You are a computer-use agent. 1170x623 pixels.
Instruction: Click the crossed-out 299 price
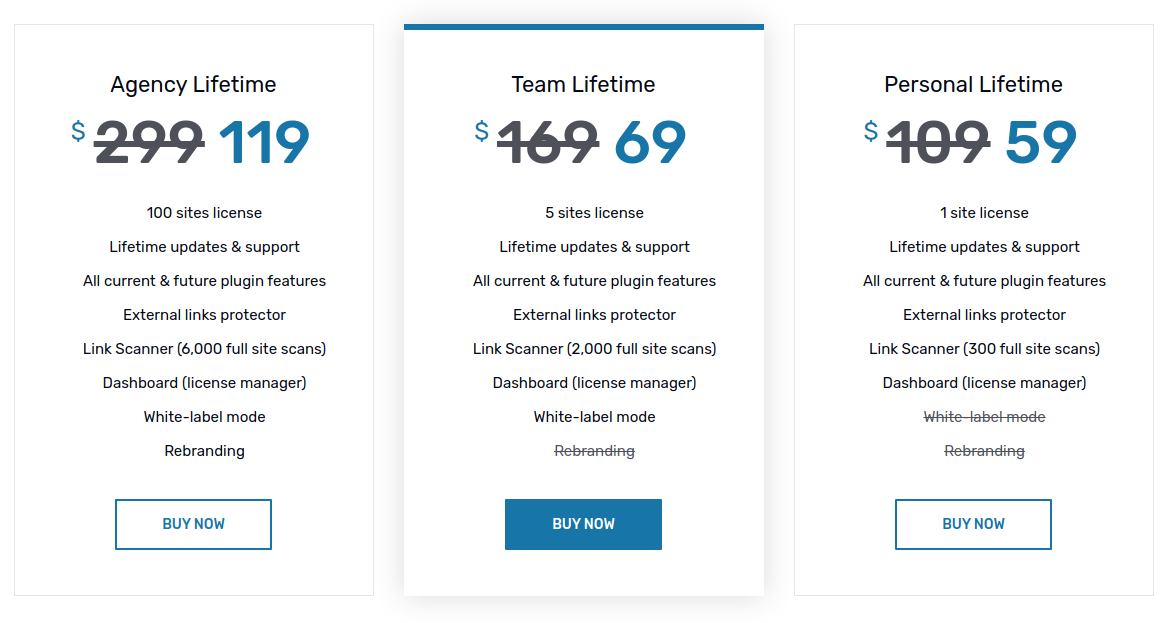click(x=149, y=143)
